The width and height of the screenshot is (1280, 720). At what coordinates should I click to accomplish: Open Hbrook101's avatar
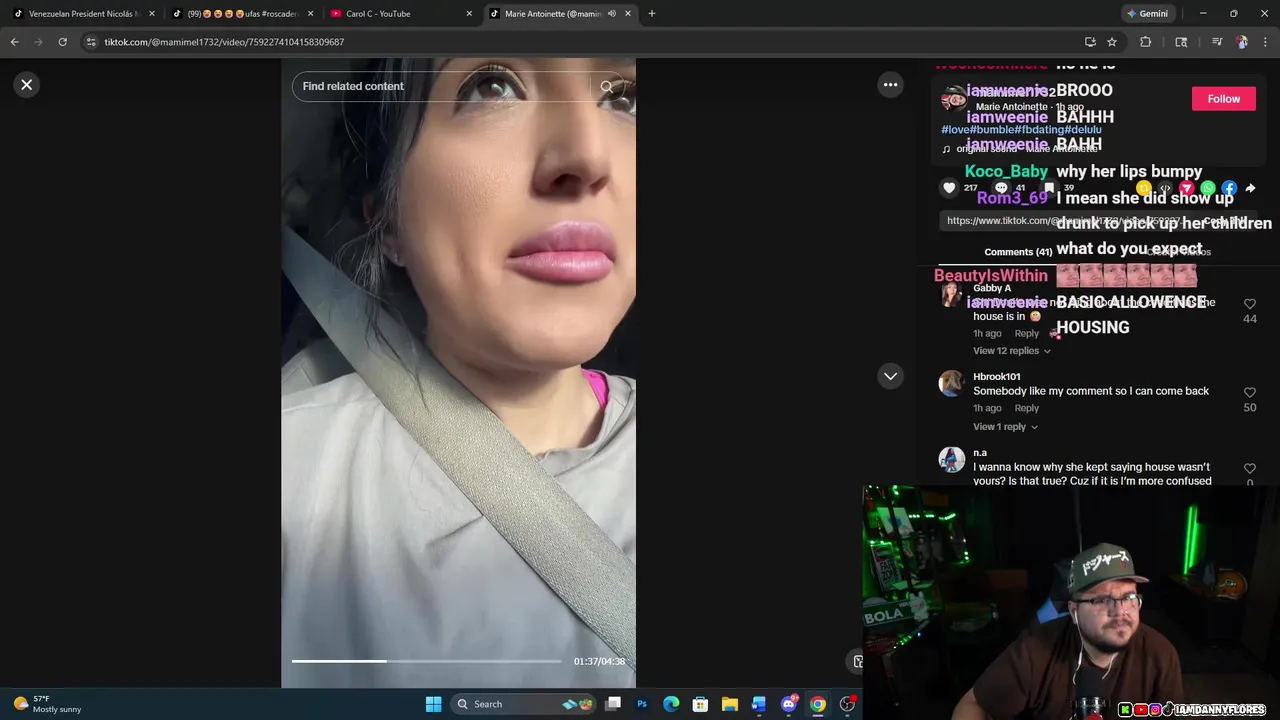pyautogui.click(x=951, y=383)
